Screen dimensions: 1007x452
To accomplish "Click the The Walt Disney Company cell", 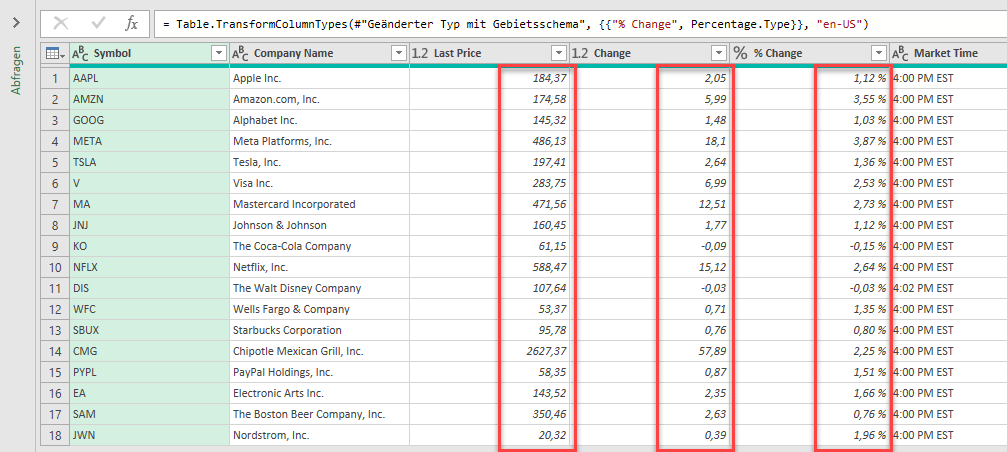I will pyautogui.click(x=320, y=288).
